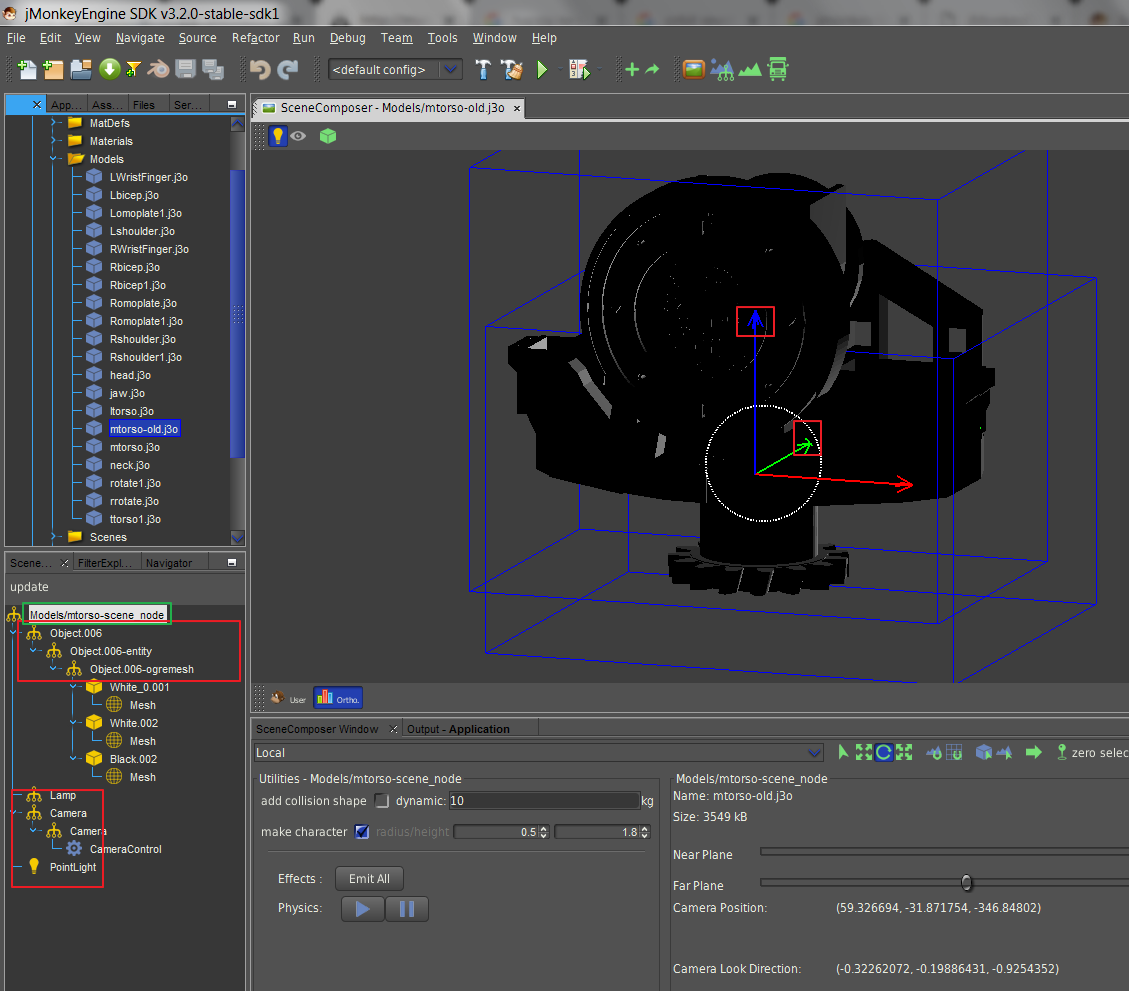Click the New Project toolbar icon
Image resolution: width=1129 pixels, height=991 pixels.
[53, 69]
